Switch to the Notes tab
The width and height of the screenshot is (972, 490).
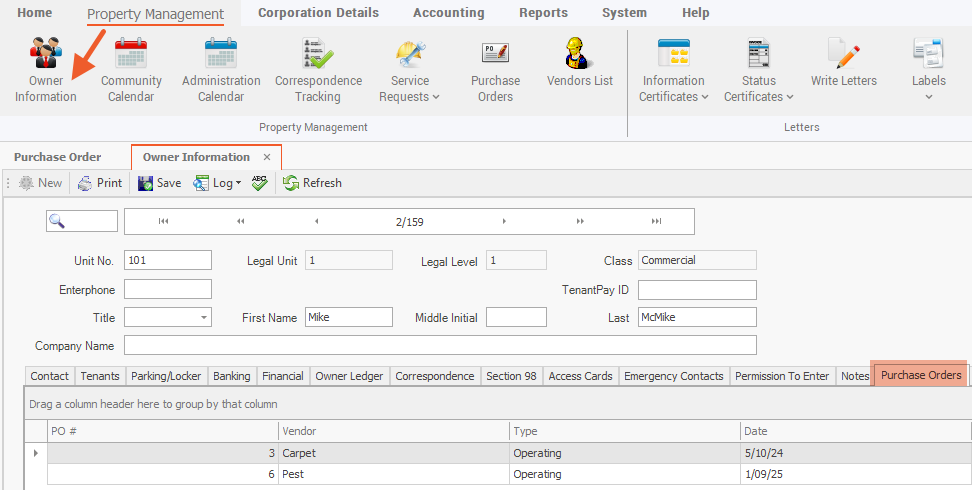pos(855,376)
